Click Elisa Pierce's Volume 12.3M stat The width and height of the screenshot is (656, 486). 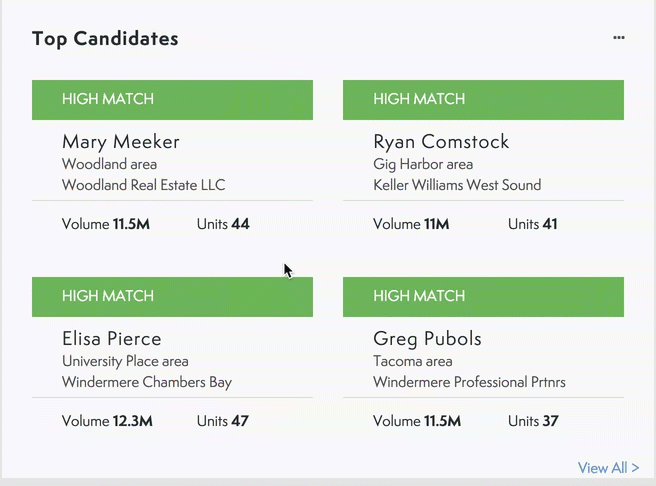(x=107, y=421)
